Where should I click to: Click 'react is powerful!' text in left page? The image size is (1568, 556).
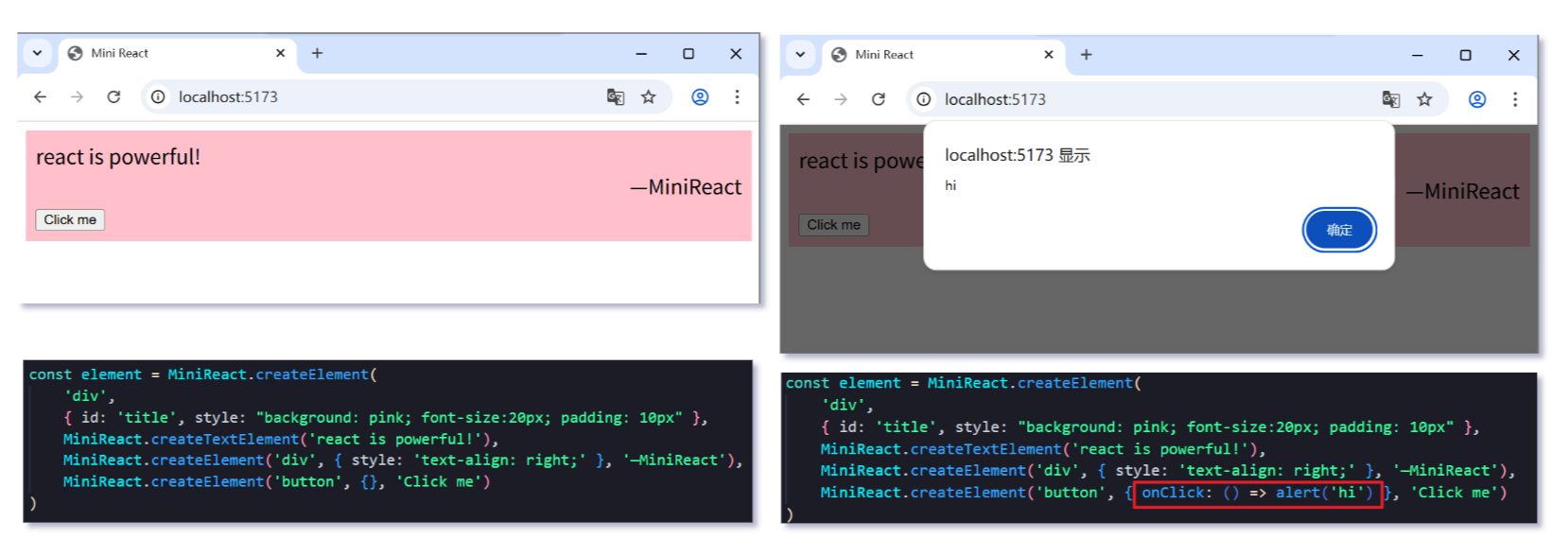pyautogui.click(x=118, y=157)
